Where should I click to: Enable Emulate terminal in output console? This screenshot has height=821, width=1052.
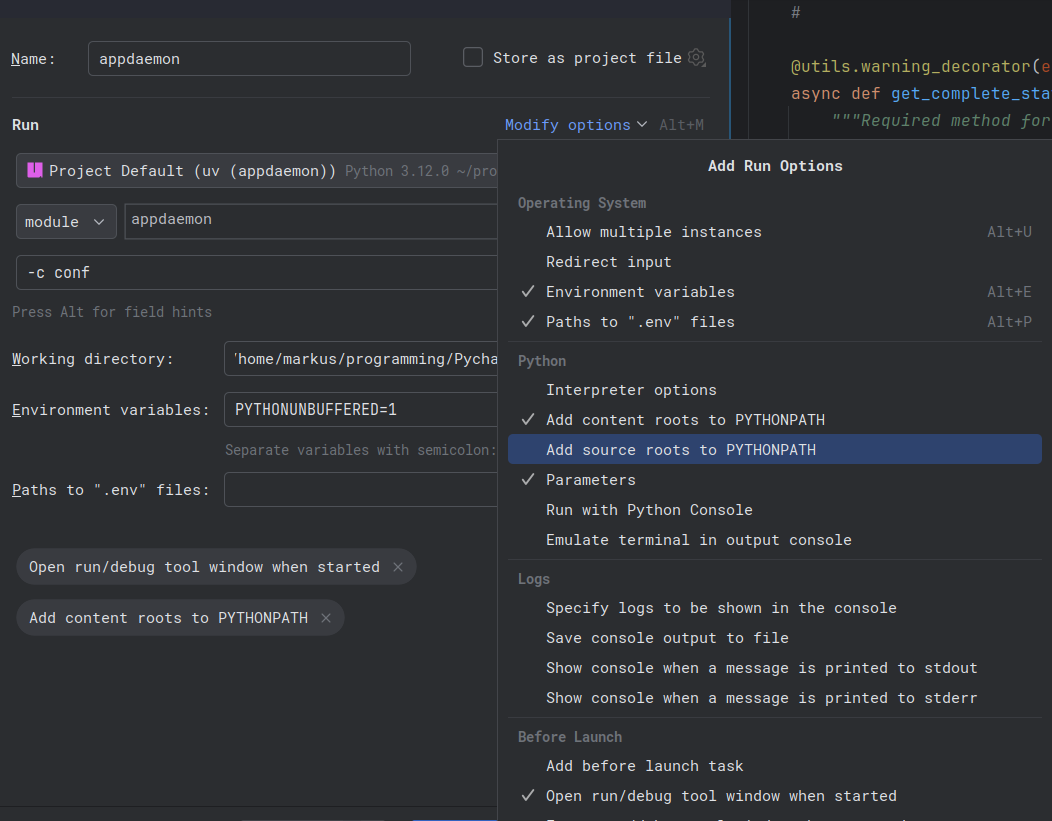775,540
